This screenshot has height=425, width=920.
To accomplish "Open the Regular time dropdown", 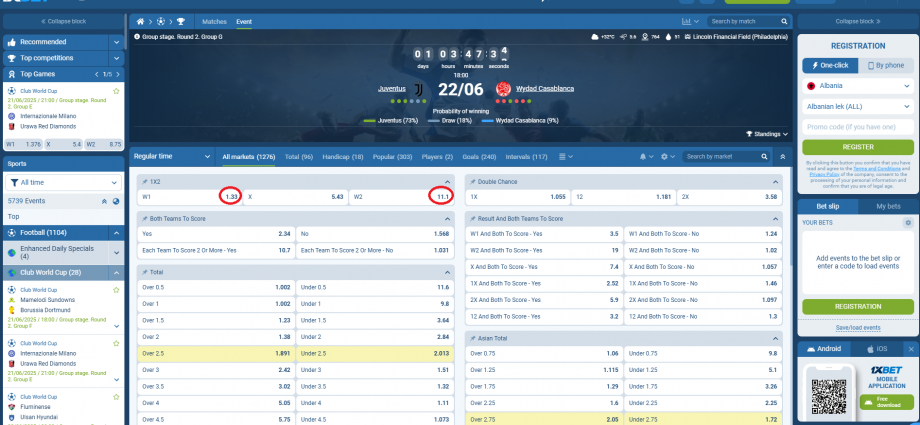I will [x=172, y=157].
